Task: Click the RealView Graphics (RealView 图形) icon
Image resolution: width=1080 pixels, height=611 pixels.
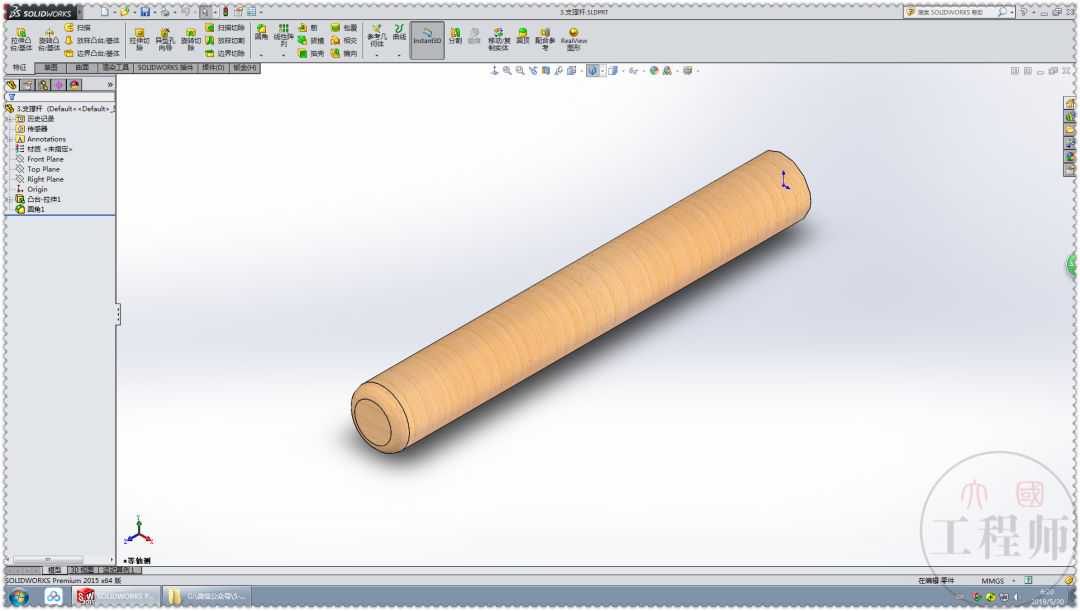Action: 573,37
